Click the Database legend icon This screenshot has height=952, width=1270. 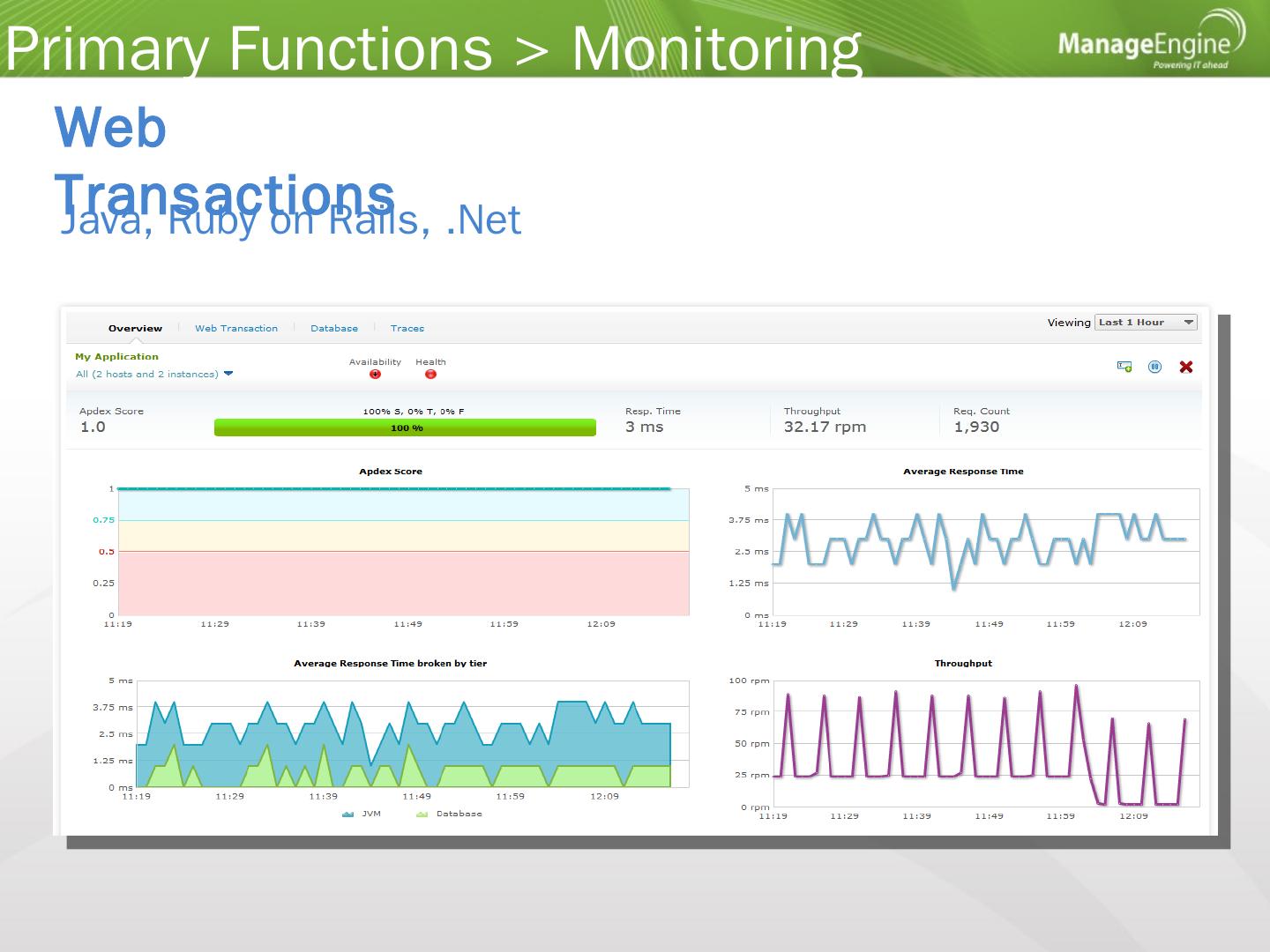pos(422,814)
